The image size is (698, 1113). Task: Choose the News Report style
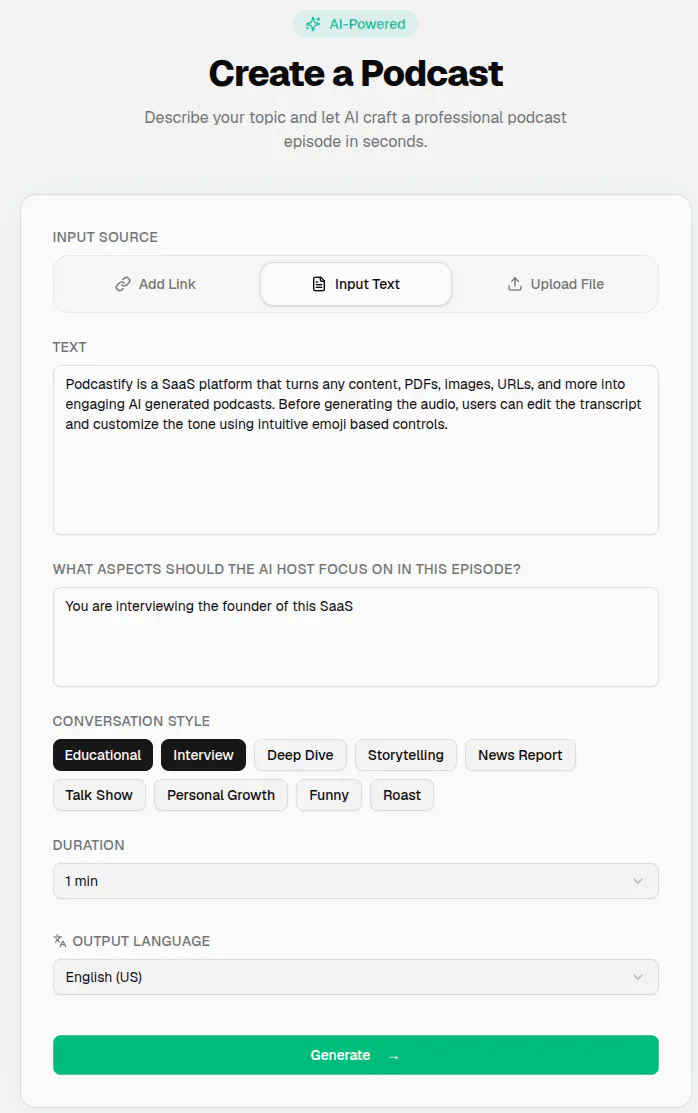click(x=520, y=755)
